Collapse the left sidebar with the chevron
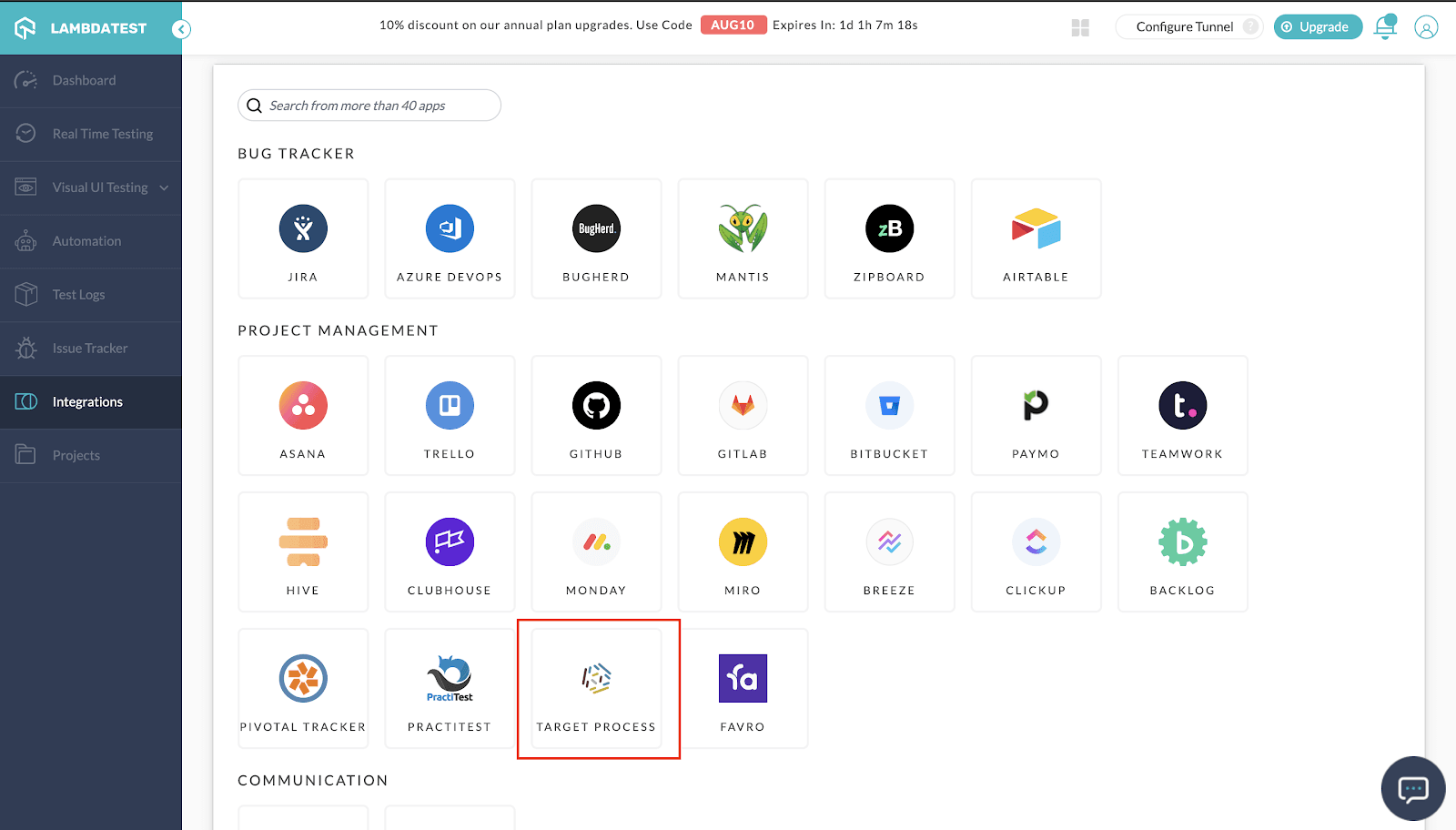The width and height of the screenshot is (1456, 830). click(x=181, y=28)
